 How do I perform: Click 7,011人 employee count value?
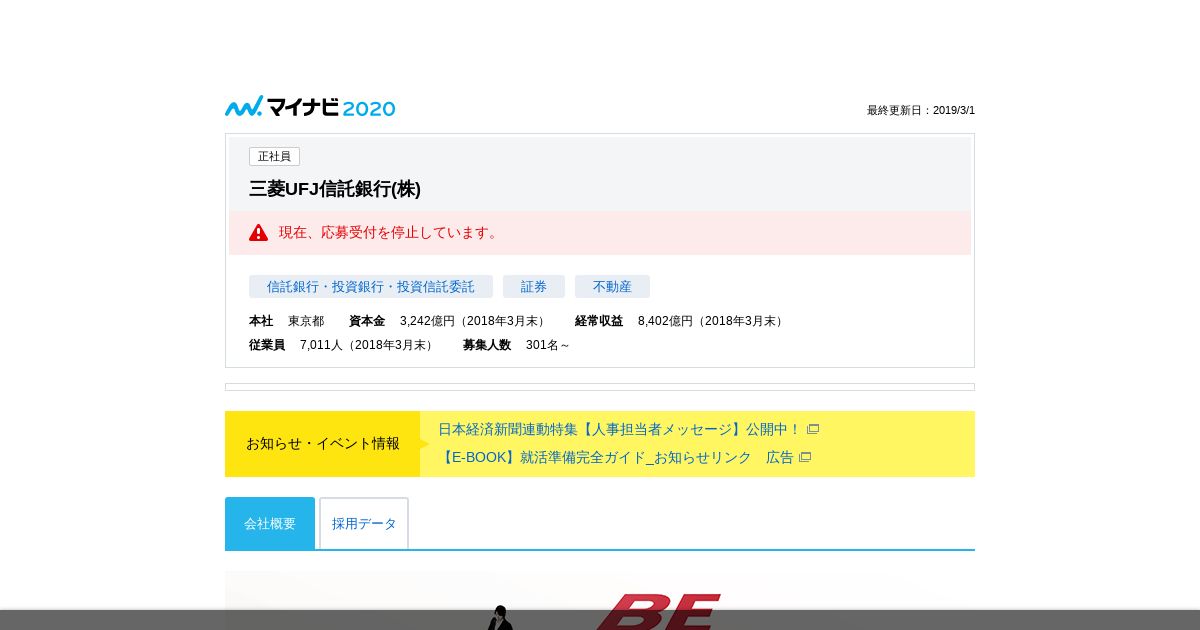tap(369, 345)
